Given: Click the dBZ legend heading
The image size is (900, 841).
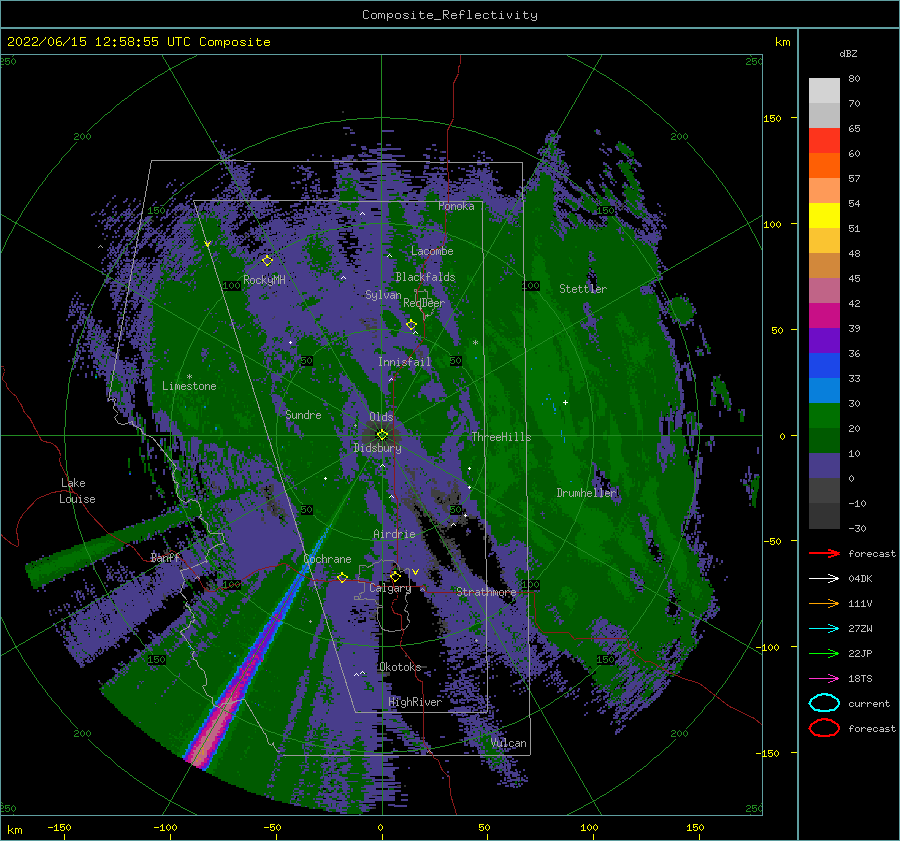Looking at the screenshot, I should tap(848, 53).
